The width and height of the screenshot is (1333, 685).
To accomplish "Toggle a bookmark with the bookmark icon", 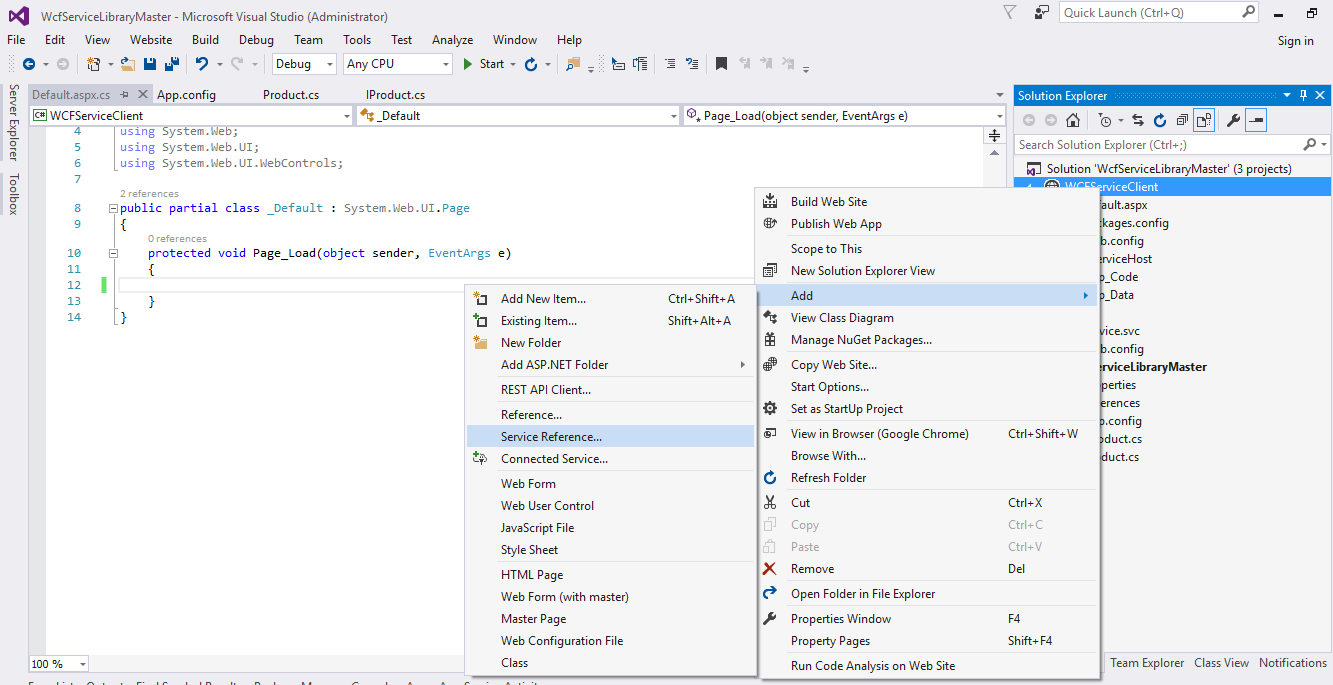I will [721, 64].
